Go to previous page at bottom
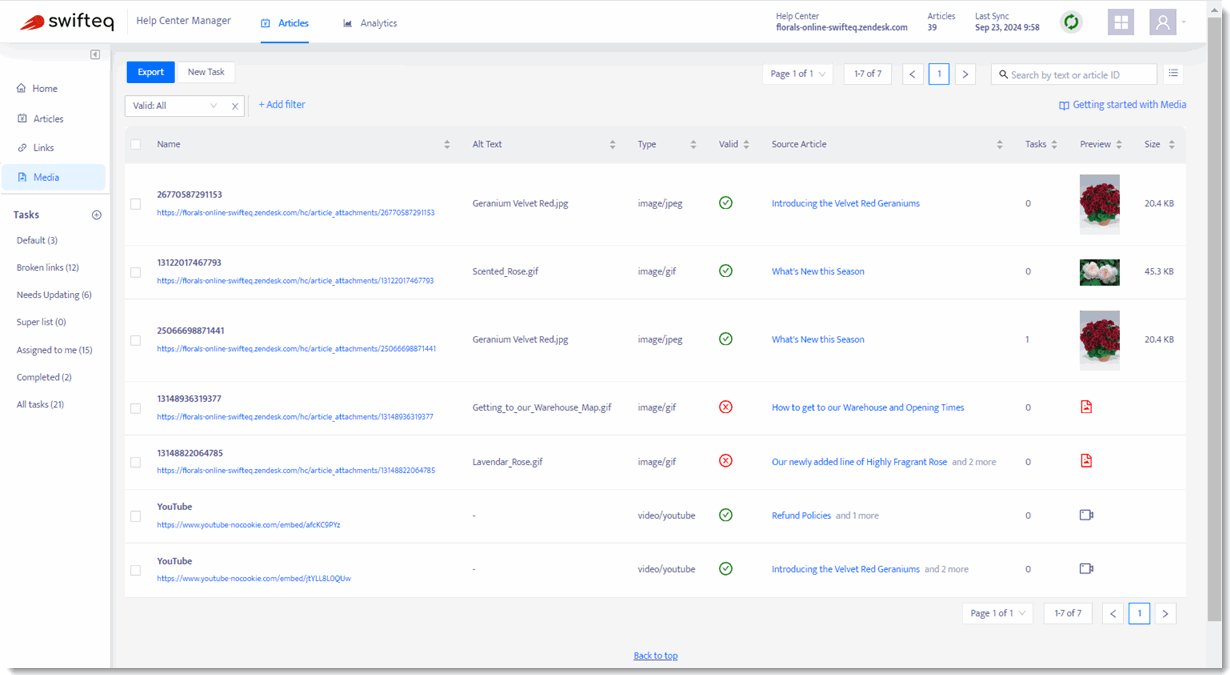Viewport: 1230px width, 675px height. pos(1113,614)
